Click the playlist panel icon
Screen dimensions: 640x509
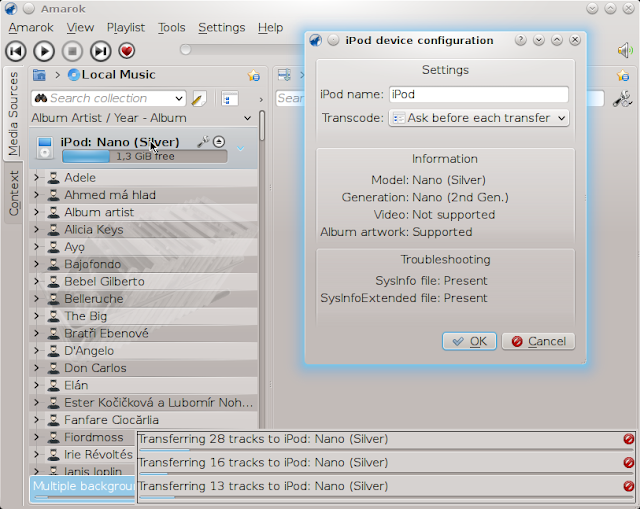[x=284, y=75]
